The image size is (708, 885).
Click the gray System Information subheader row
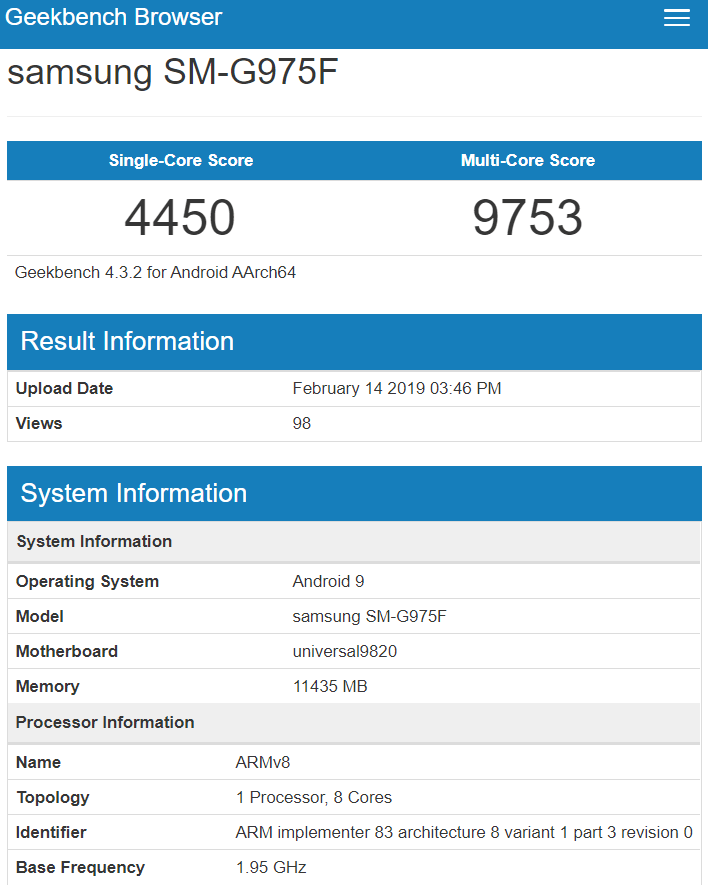click(354, 541)
